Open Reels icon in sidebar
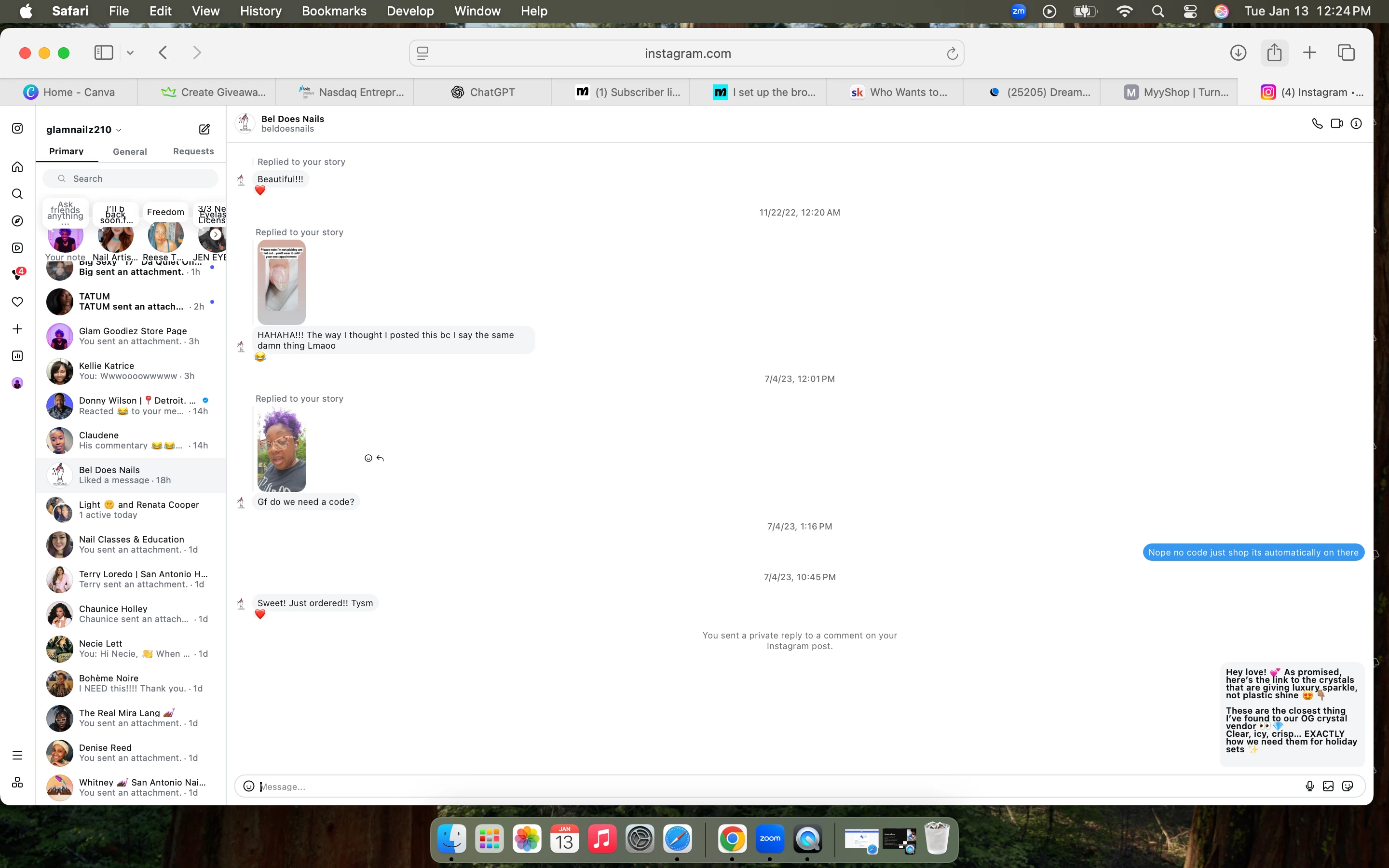 pos(18,248)
